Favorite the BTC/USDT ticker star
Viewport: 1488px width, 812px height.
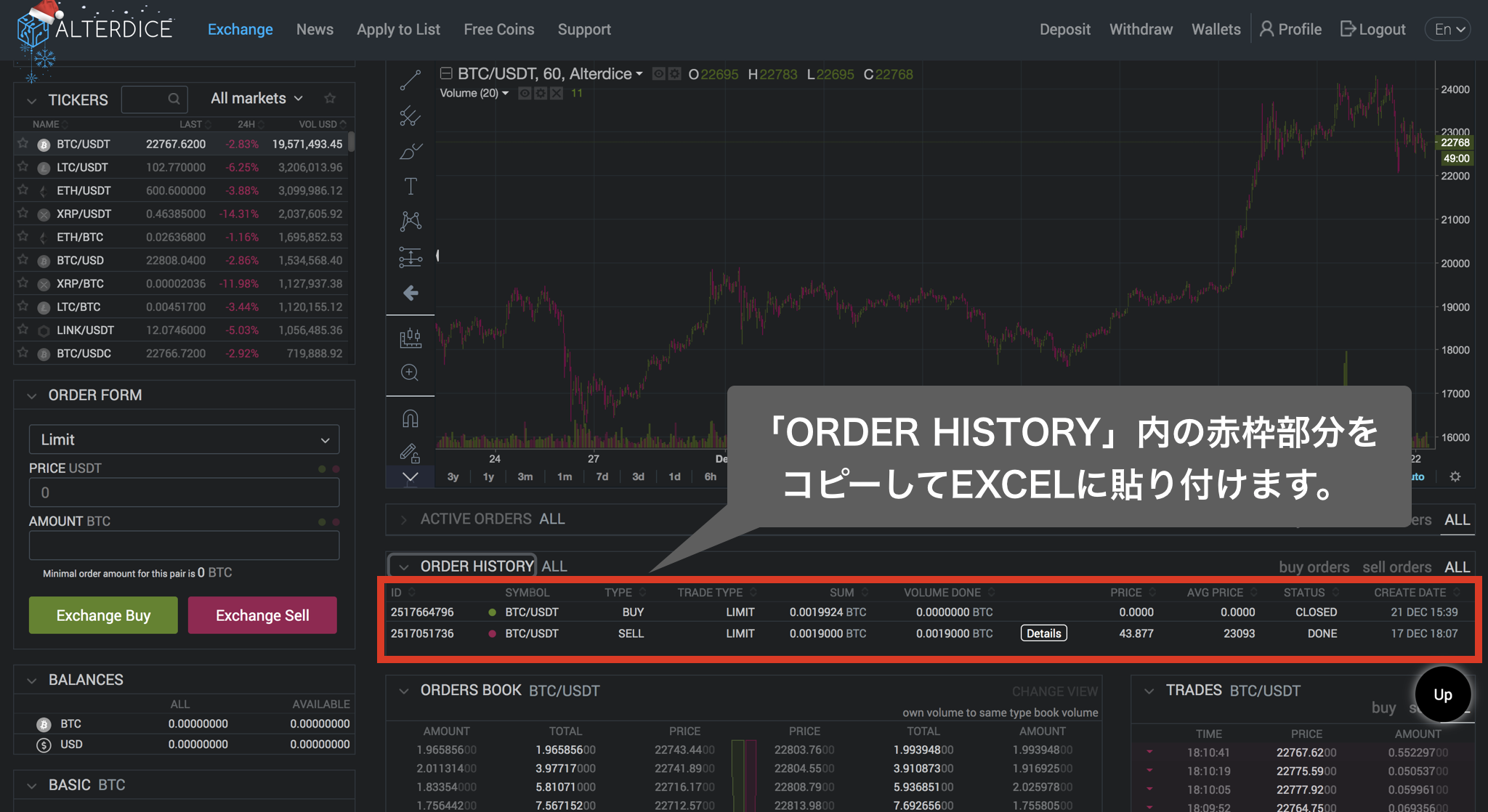[23, 143]
